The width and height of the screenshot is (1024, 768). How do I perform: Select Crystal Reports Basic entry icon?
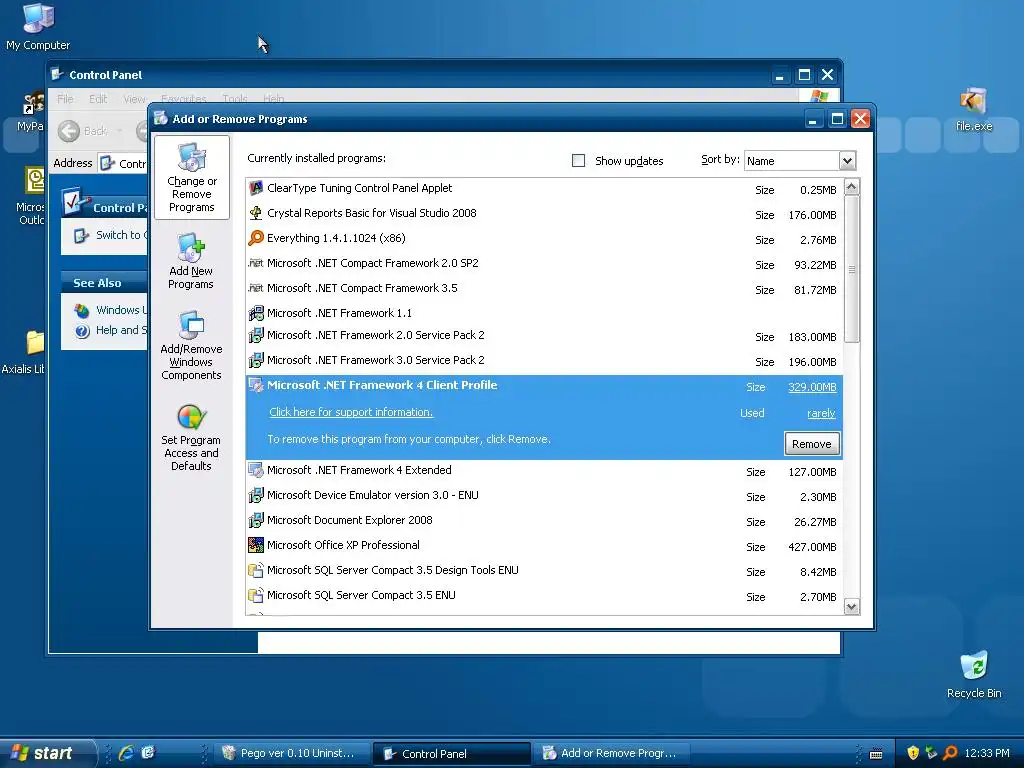[256, 213]
